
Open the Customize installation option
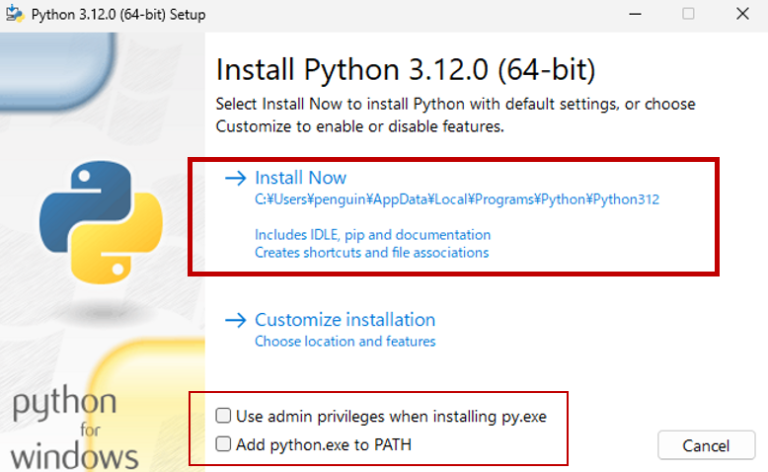345,320
